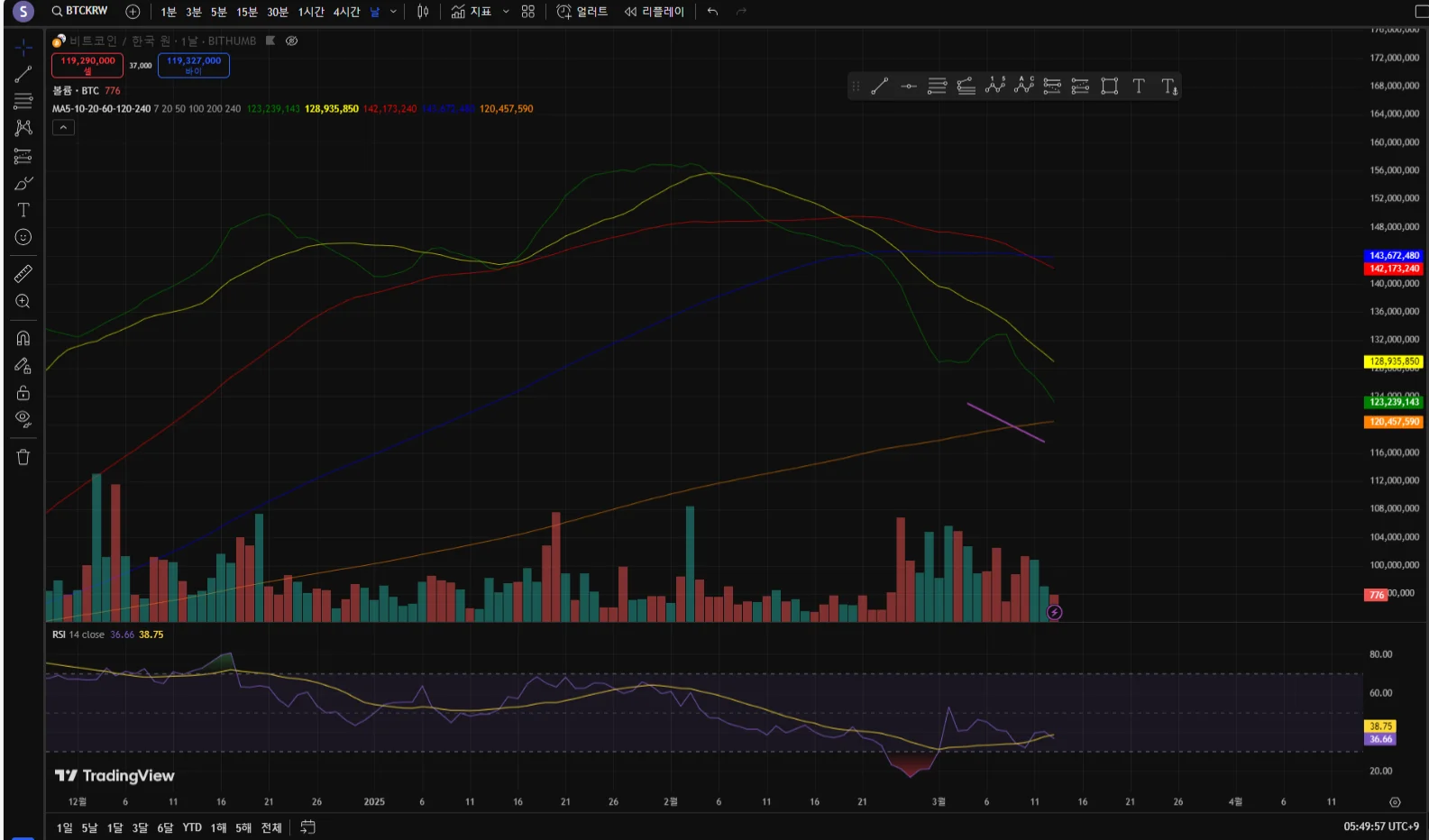Switch to 4시간 timeframe
1429x840 pixels.
tap(346, 12)
